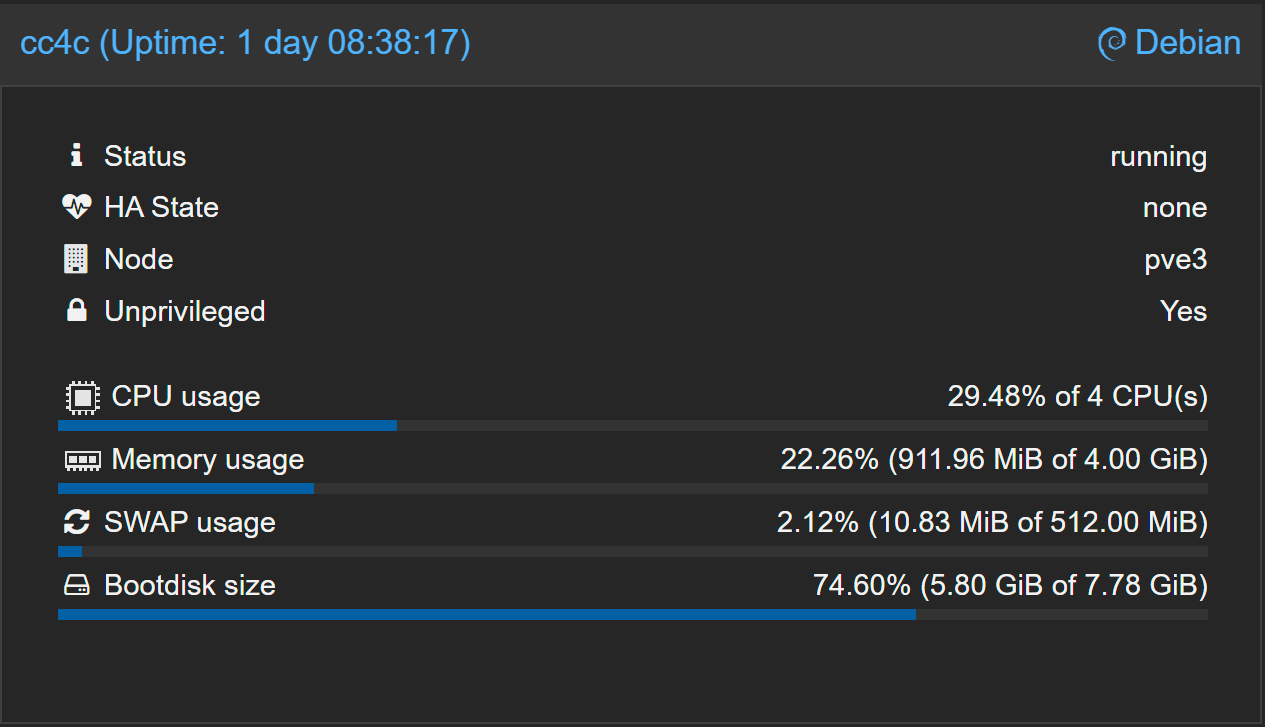Click the HA State heartbeat icon

click(x=77, y=207)
